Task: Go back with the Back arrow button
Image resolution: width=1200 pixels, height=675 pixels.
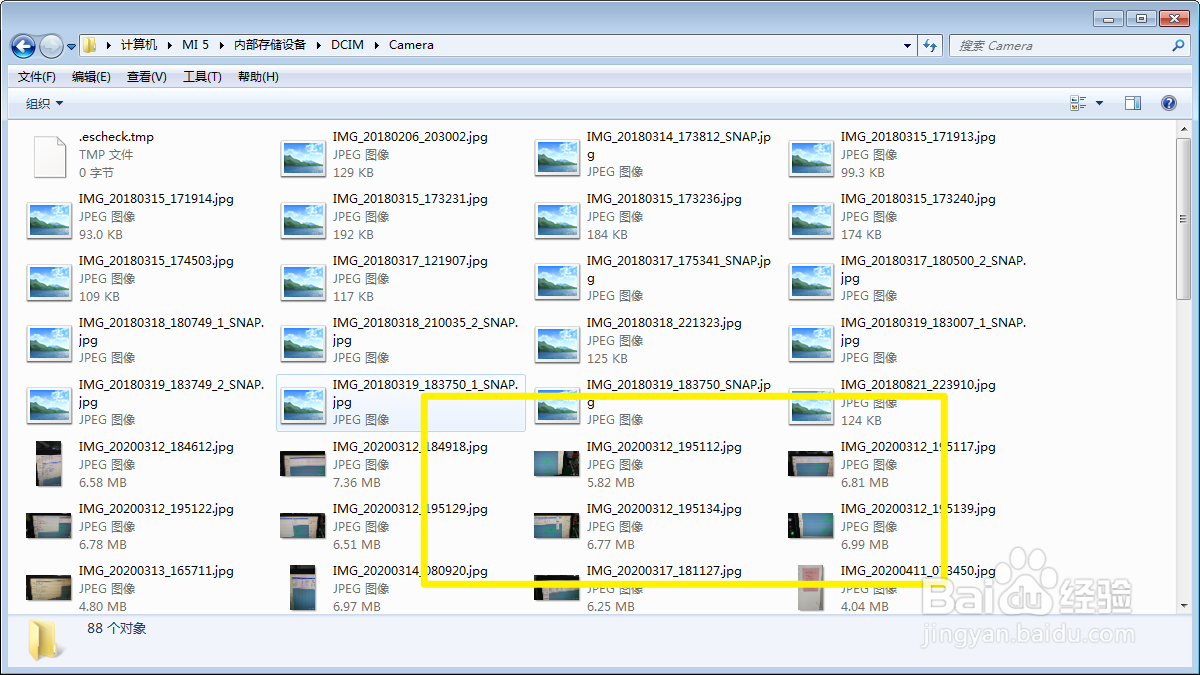Action: [23, 46]
